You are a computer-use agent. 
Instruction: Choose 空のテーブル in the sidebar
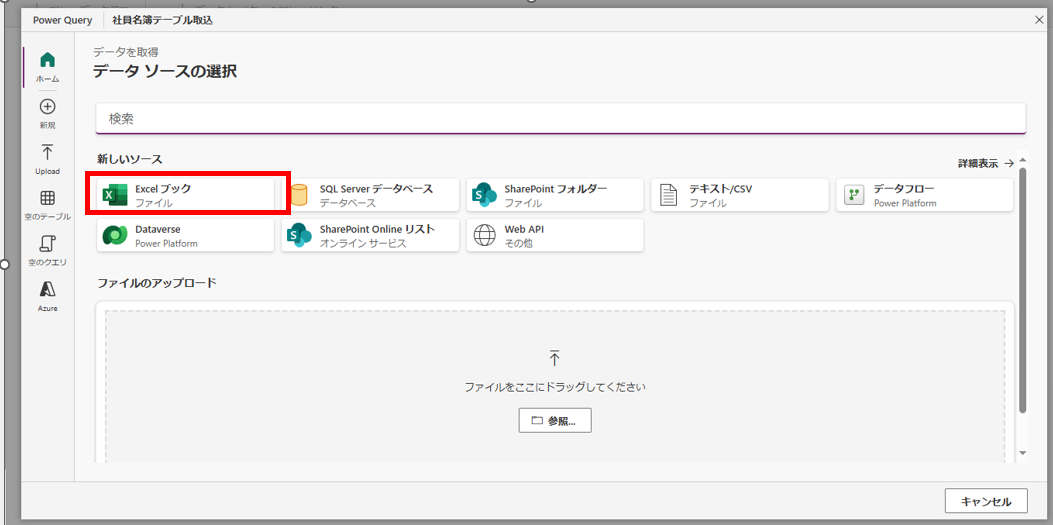point(47,205)
